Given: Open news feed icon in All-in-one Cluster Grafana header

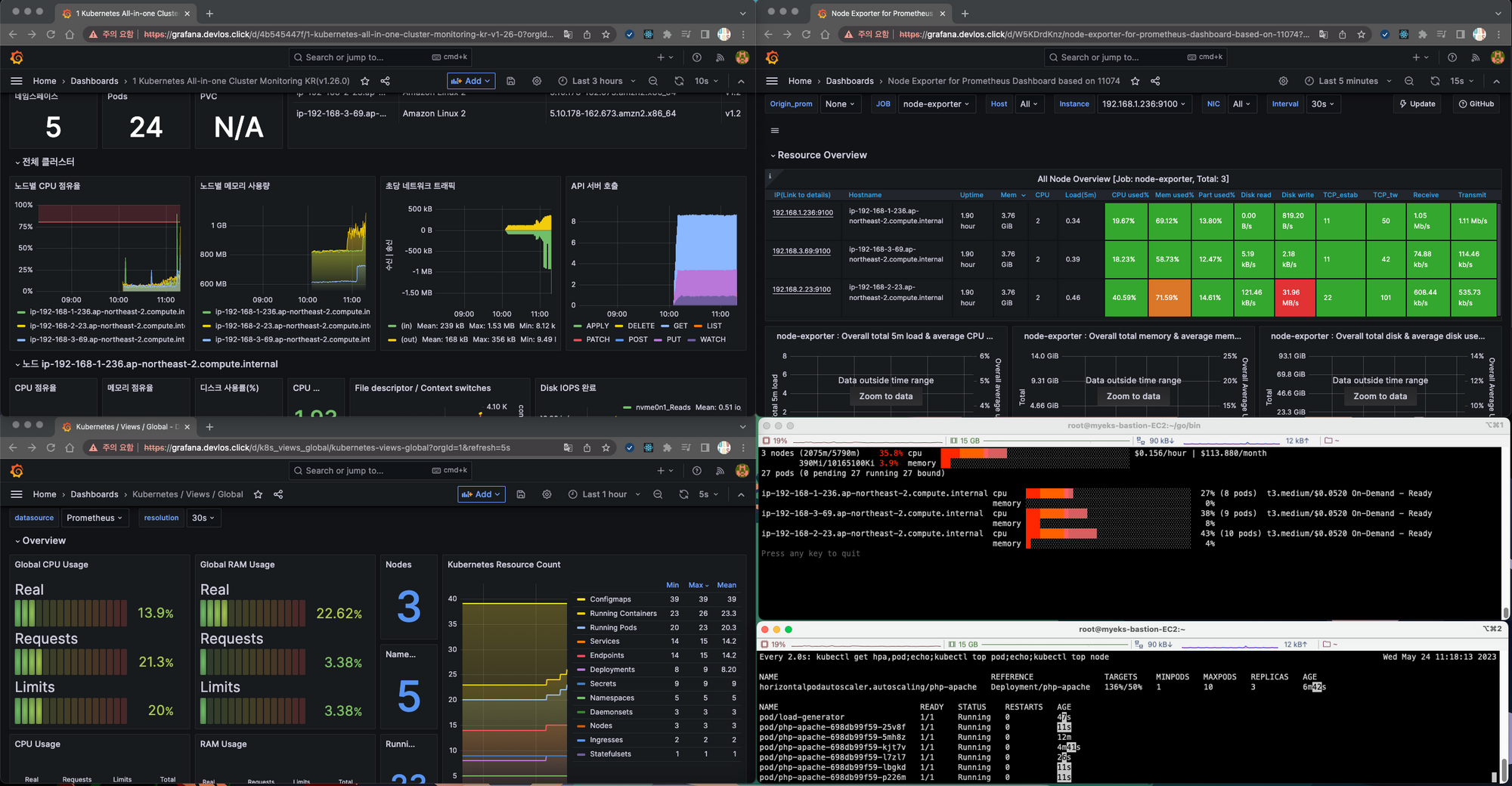Looking at the screenshot, I should click(720, 57).
